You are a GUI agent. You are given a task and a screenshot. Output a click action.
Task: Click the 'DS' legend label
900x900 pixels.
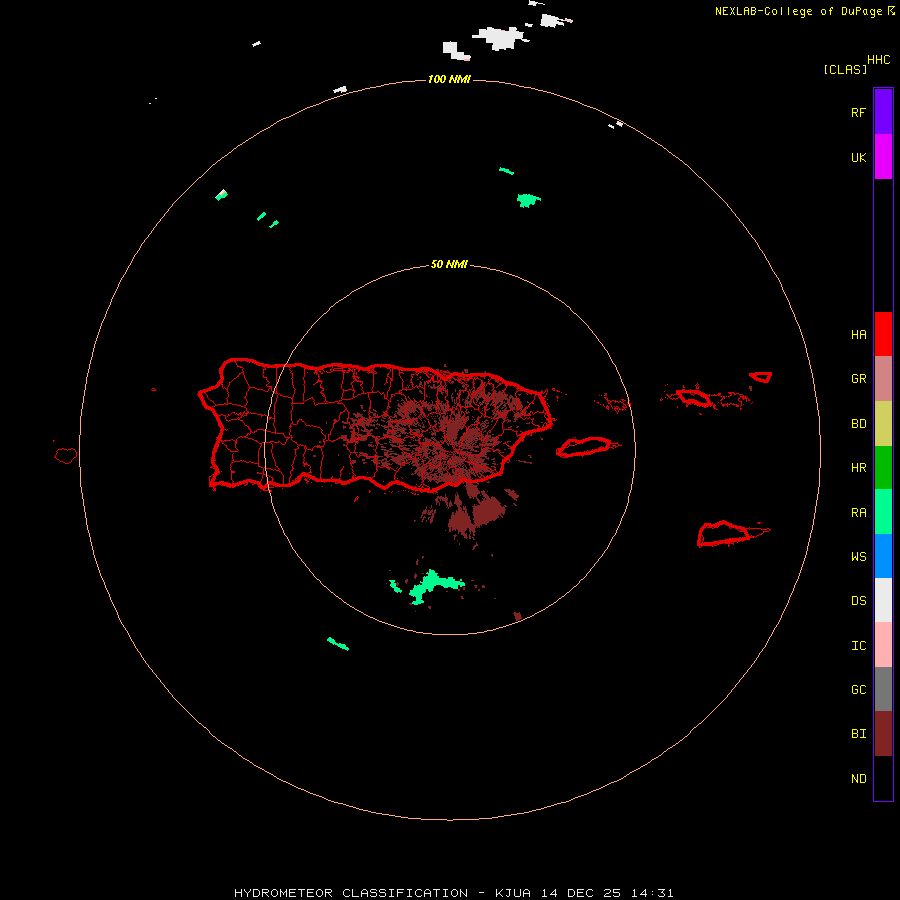click(x=858, y=601)
